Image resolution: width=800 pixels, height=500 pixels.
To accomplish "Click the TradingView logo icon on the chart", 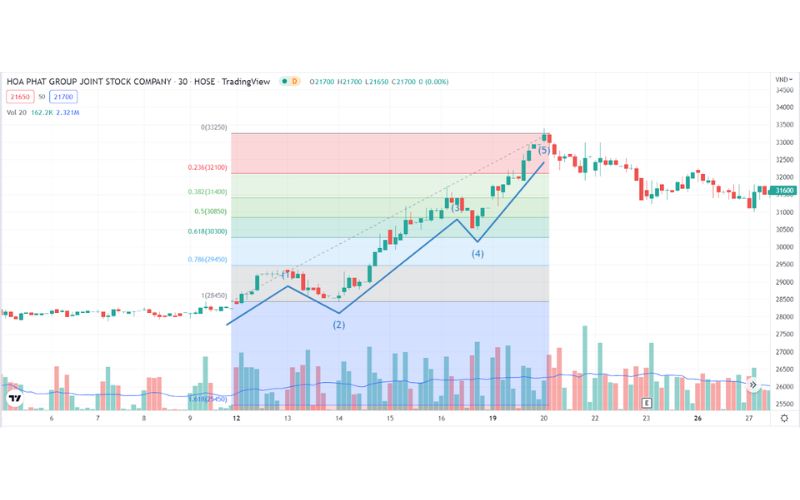I will (15, 398).
